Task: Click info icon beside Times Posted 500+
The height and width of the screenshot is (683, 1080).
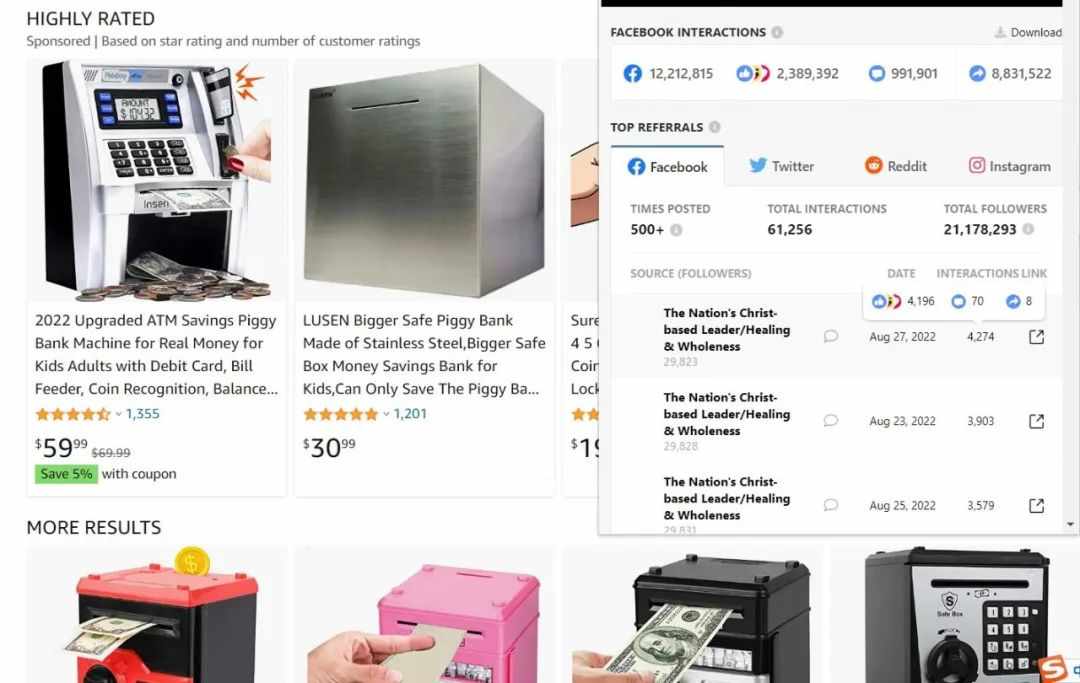Action: (676, 230)
